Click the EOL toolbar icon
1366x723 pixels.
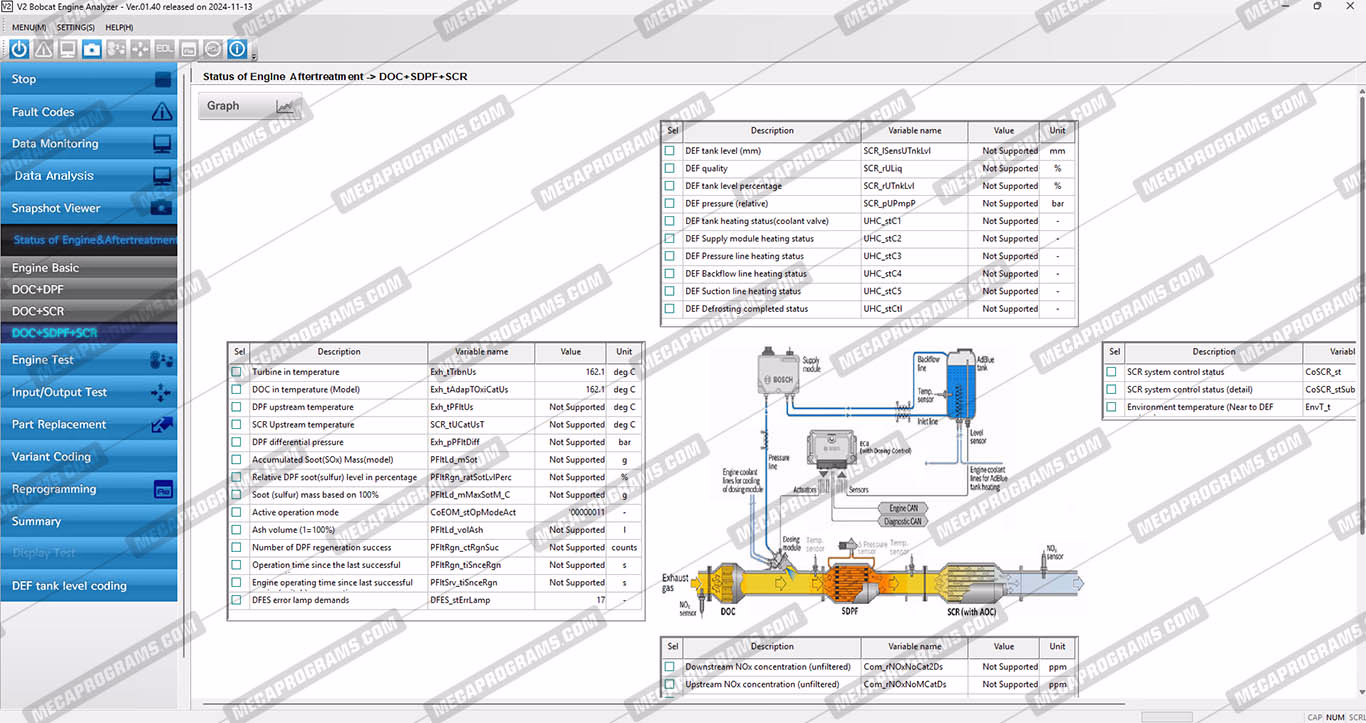[x=164, y=48]
